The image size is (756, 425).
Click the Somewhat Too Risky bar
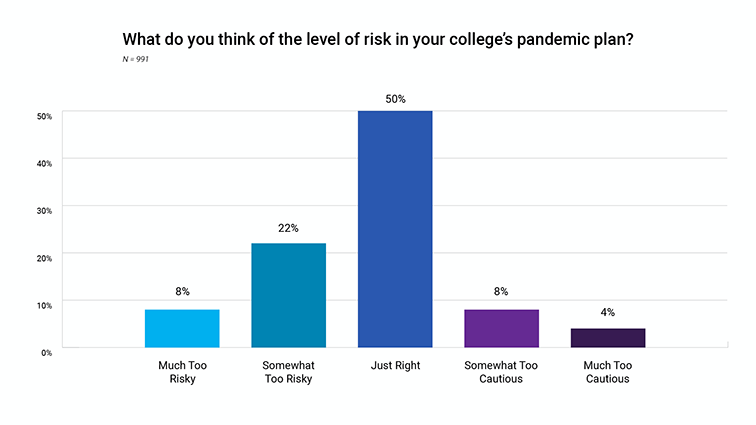point(289,295)
